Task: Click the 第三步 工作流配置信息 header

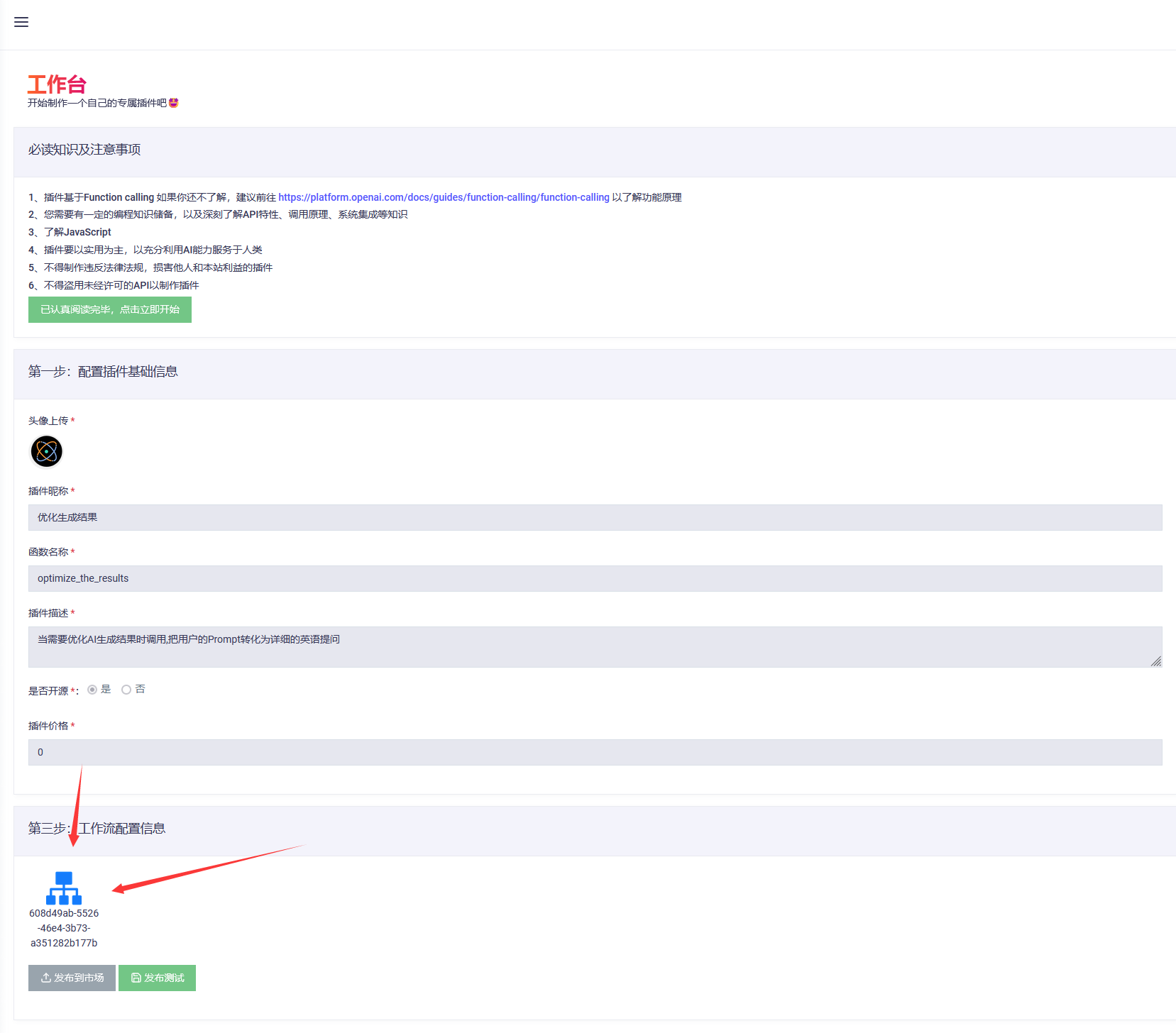Action: (97, 829)
